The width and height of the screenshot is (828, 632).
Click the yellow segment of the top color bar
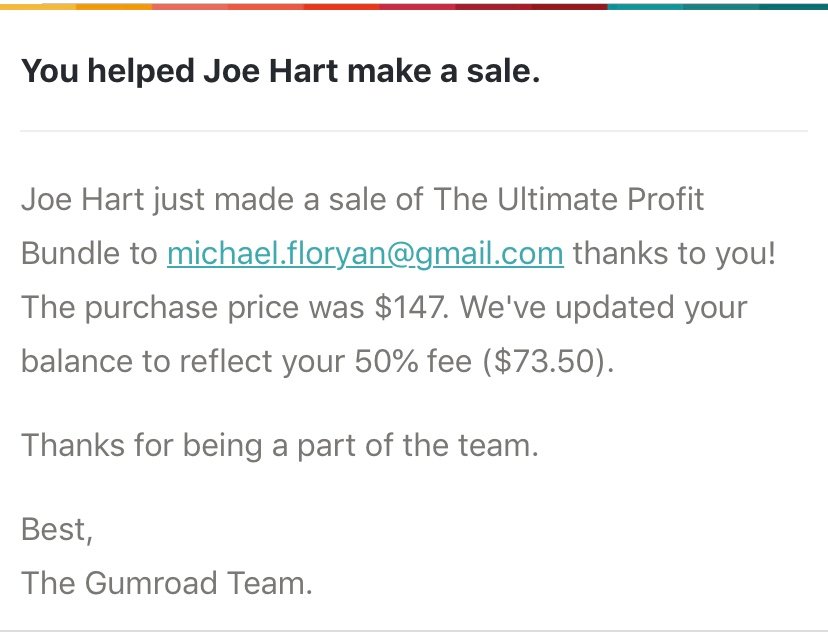coord(38,6)
